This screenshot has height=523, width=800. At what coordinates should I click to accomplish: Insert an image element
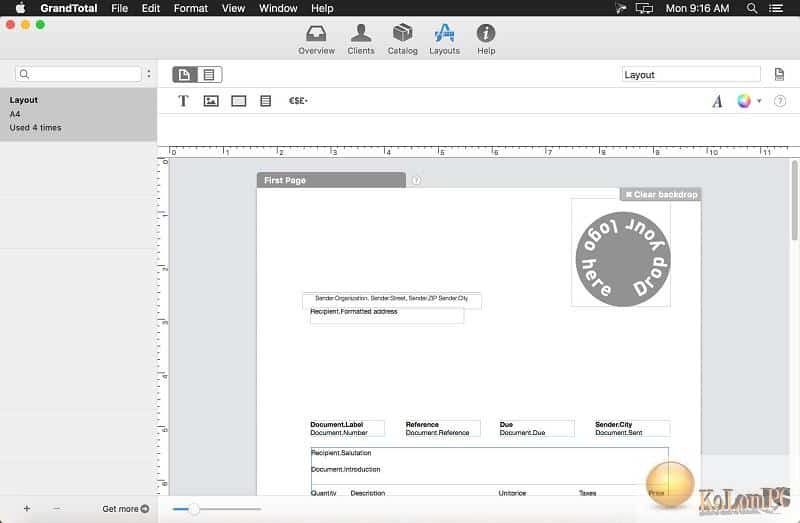coord(211,101)
